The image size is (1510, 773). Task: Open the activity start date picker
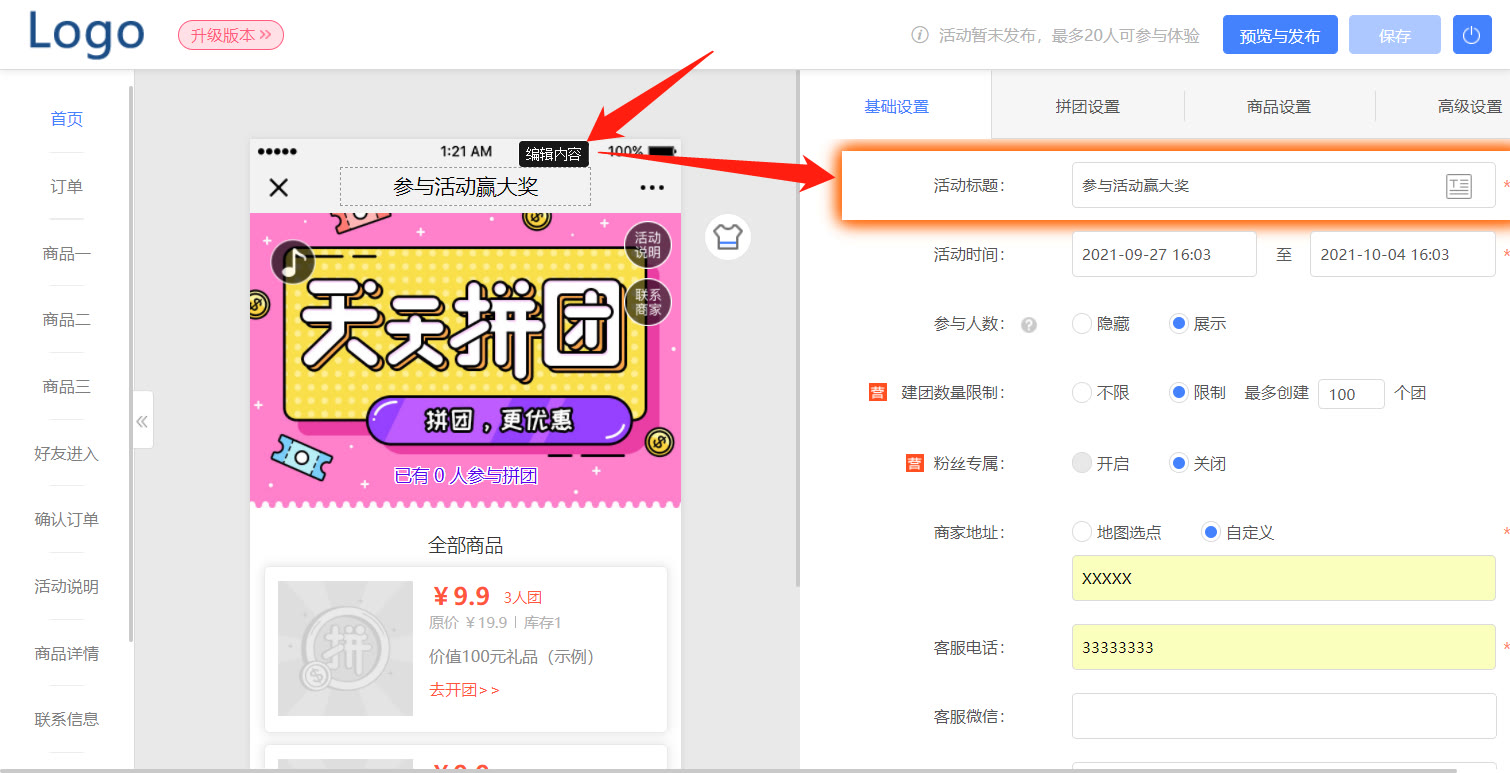pyautogui.click(x=1163, y=254)
